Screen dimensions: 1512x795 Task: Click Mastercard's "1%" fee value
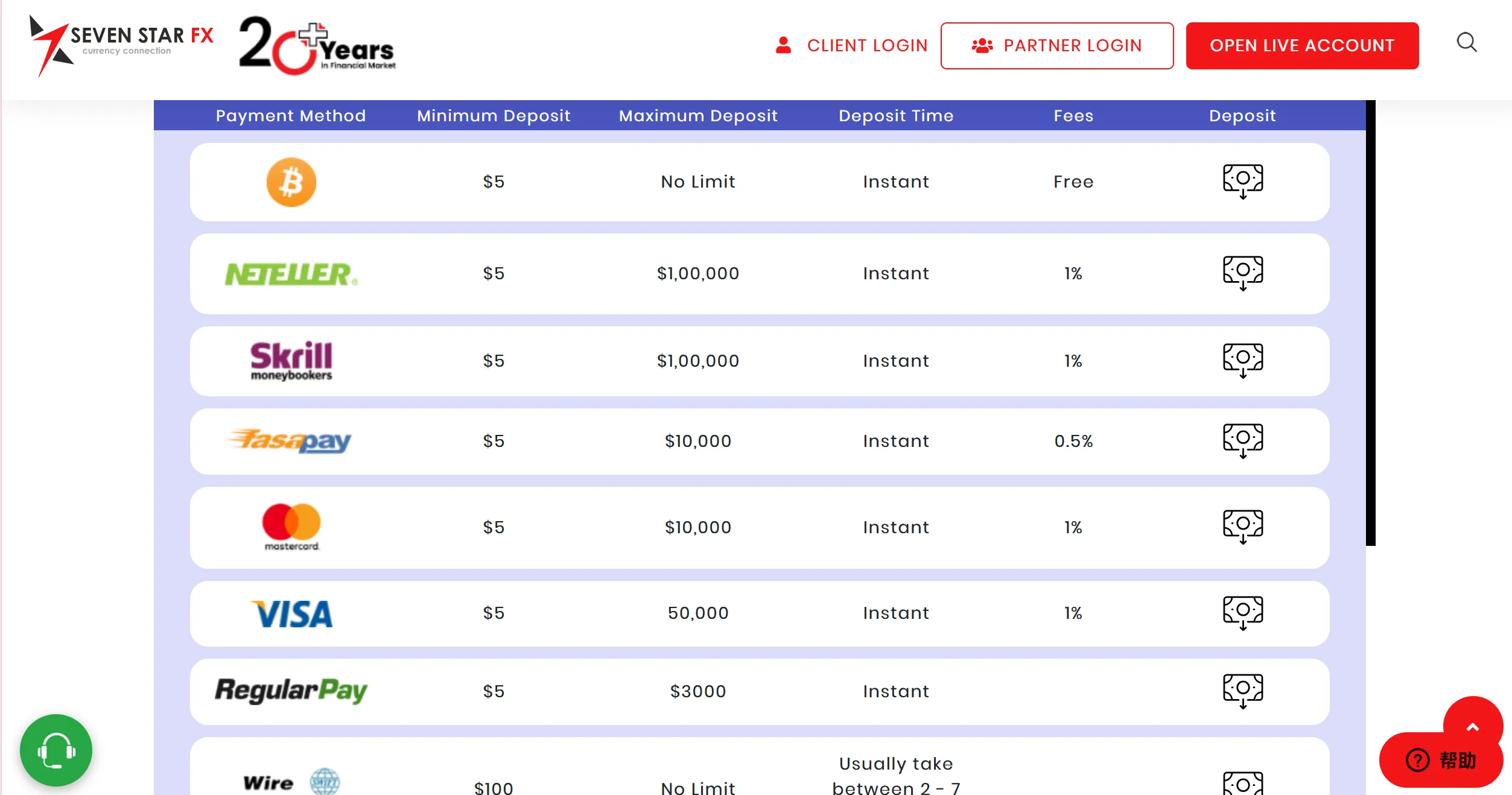1073,527
